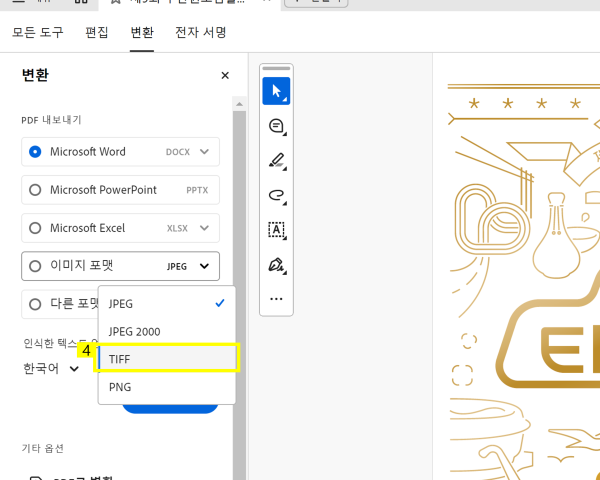Viewport: 600px width, 480px height.
Task: Select the arrow selection tool
Action: pyautogui.click(x=276, y=91)
